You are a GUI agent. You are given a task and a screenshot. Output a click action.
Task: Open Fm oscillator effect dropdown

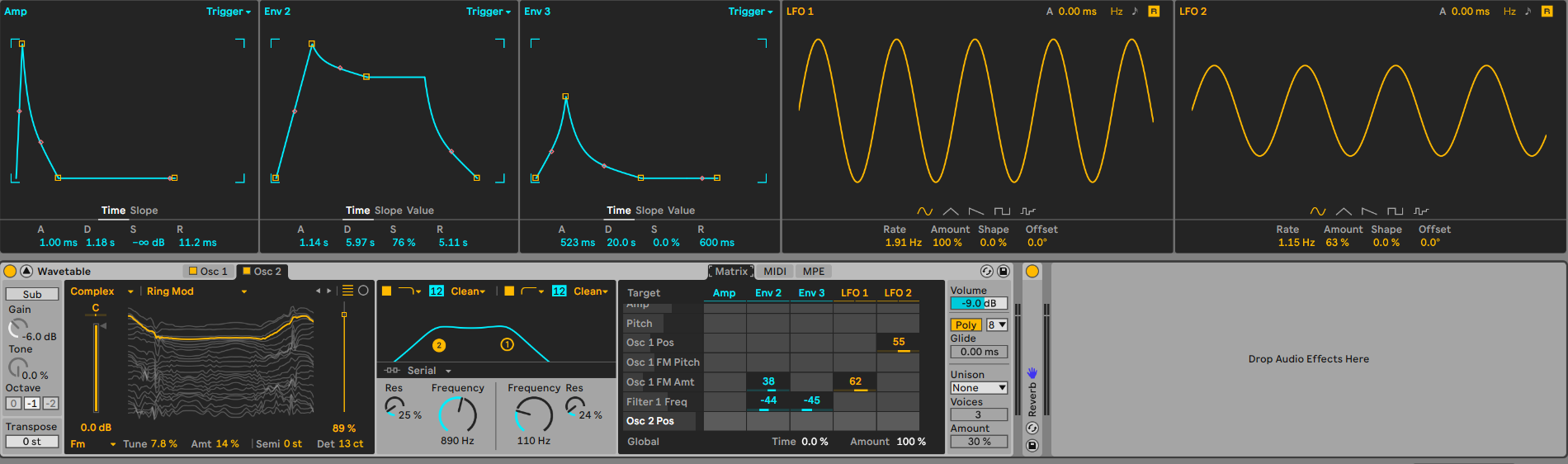click(93, 444)
